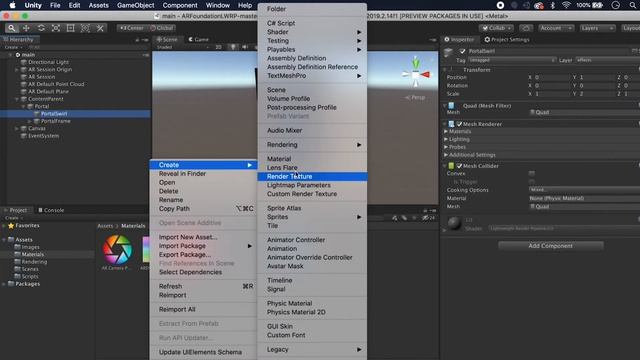This screenshot has width=640, height=360.
Task: Click the Mesh Collider Material field
Action: click(x=584, y=198)
